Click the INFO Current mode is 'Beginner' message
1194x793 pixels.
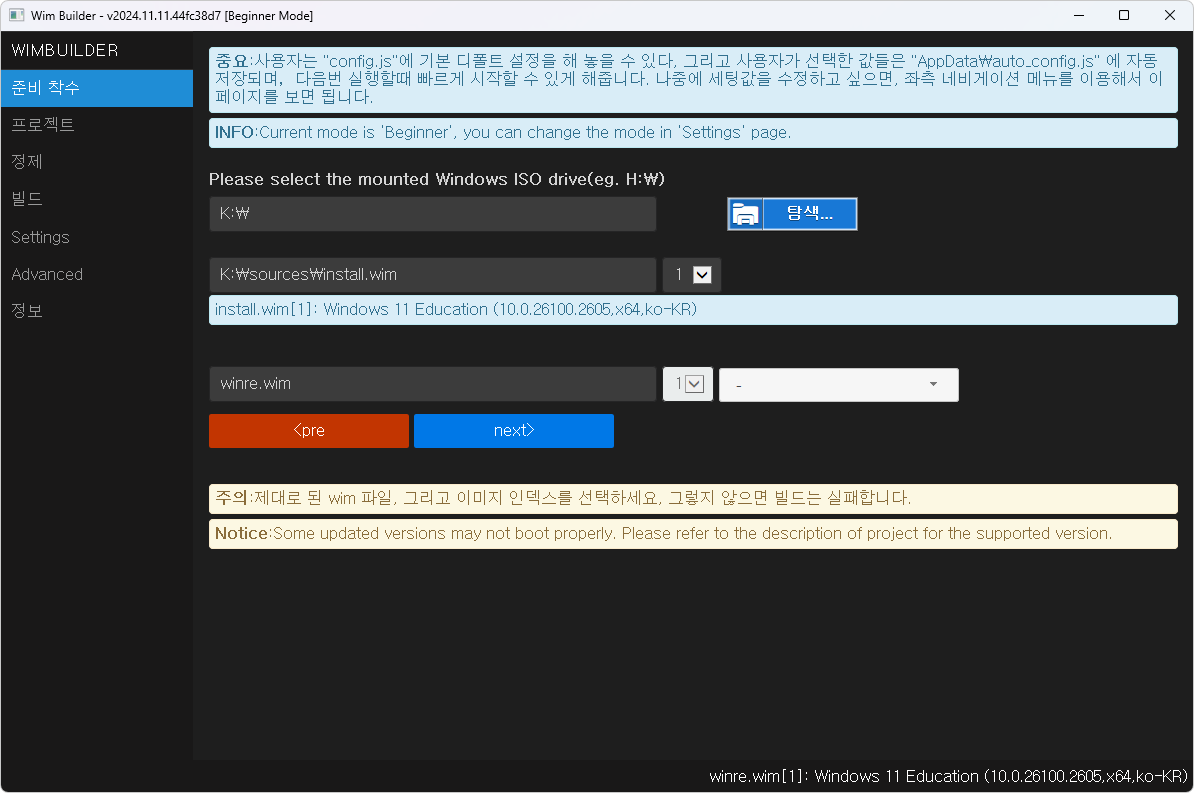coord(693,133)
